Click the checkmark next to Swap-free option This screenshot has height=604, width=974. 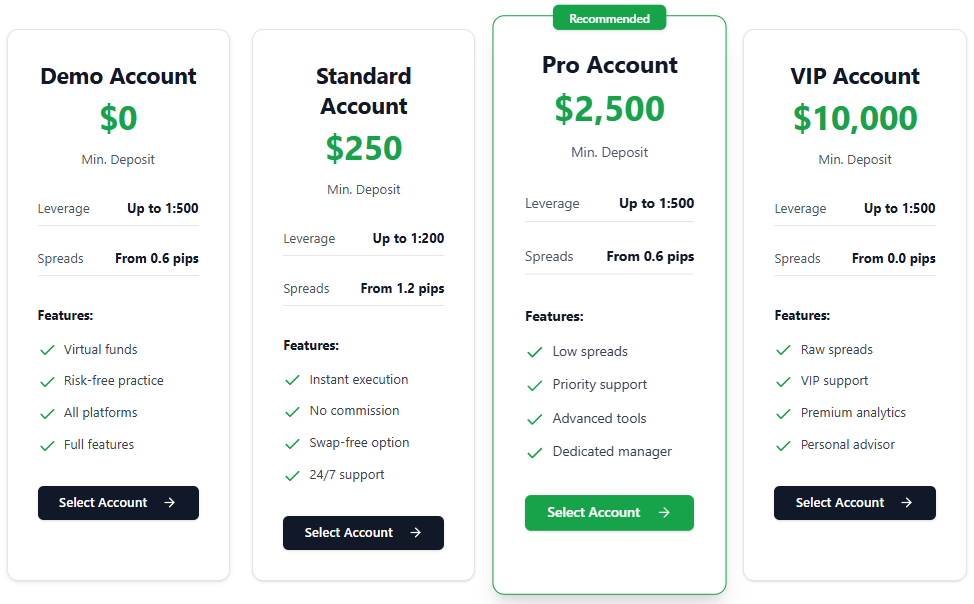coord(292,443)
